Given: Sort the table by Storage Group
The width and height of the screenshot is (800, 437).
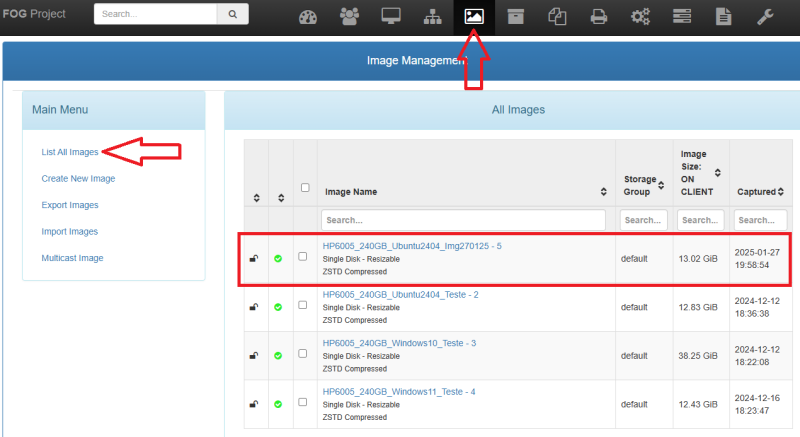Looking at the screenshot, I should pyautogui.click(x=661, y=185).
